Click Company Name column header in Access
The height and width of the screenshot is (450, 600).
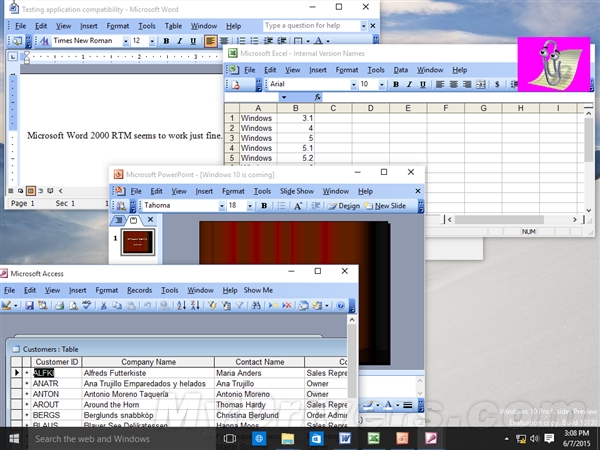tap(148, 362)
